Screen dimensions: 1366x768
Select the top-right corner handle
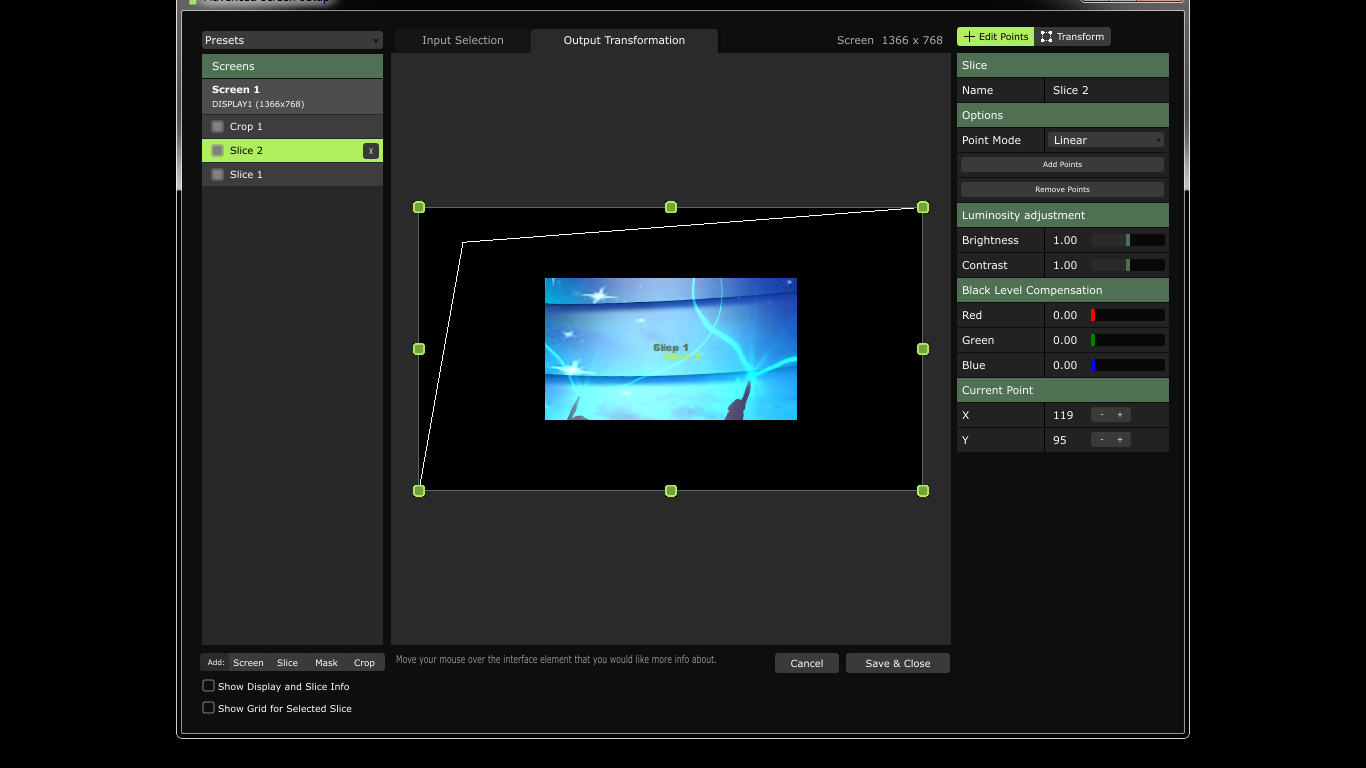[923, 207]
